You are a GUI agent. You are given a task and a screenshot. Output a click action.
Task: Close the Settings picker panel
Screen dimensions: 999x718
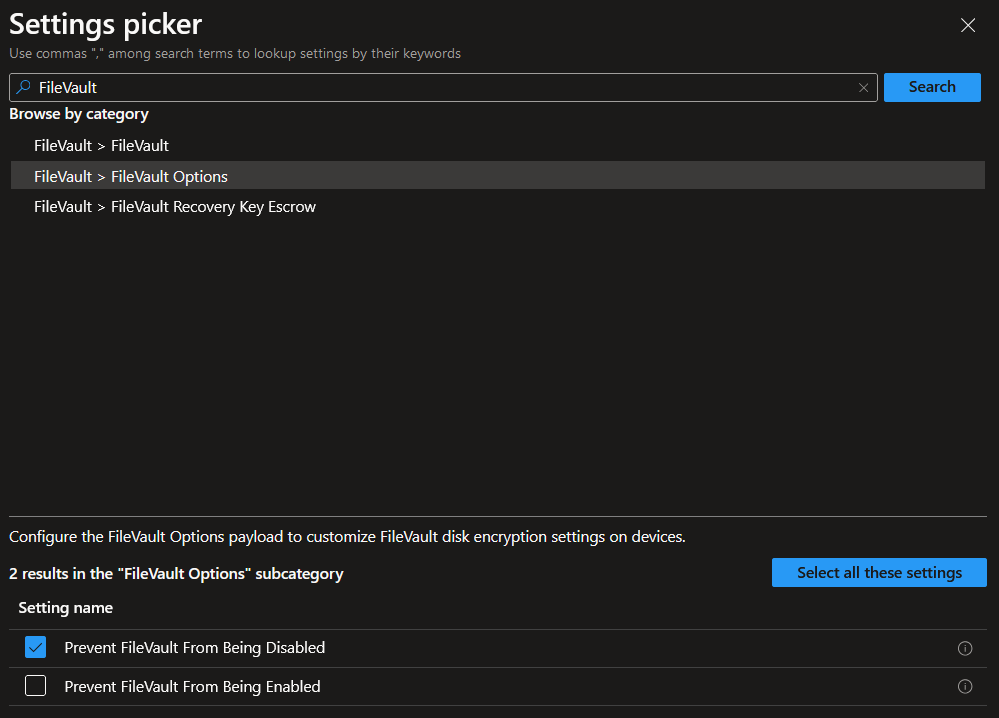[x=968, y=25]
